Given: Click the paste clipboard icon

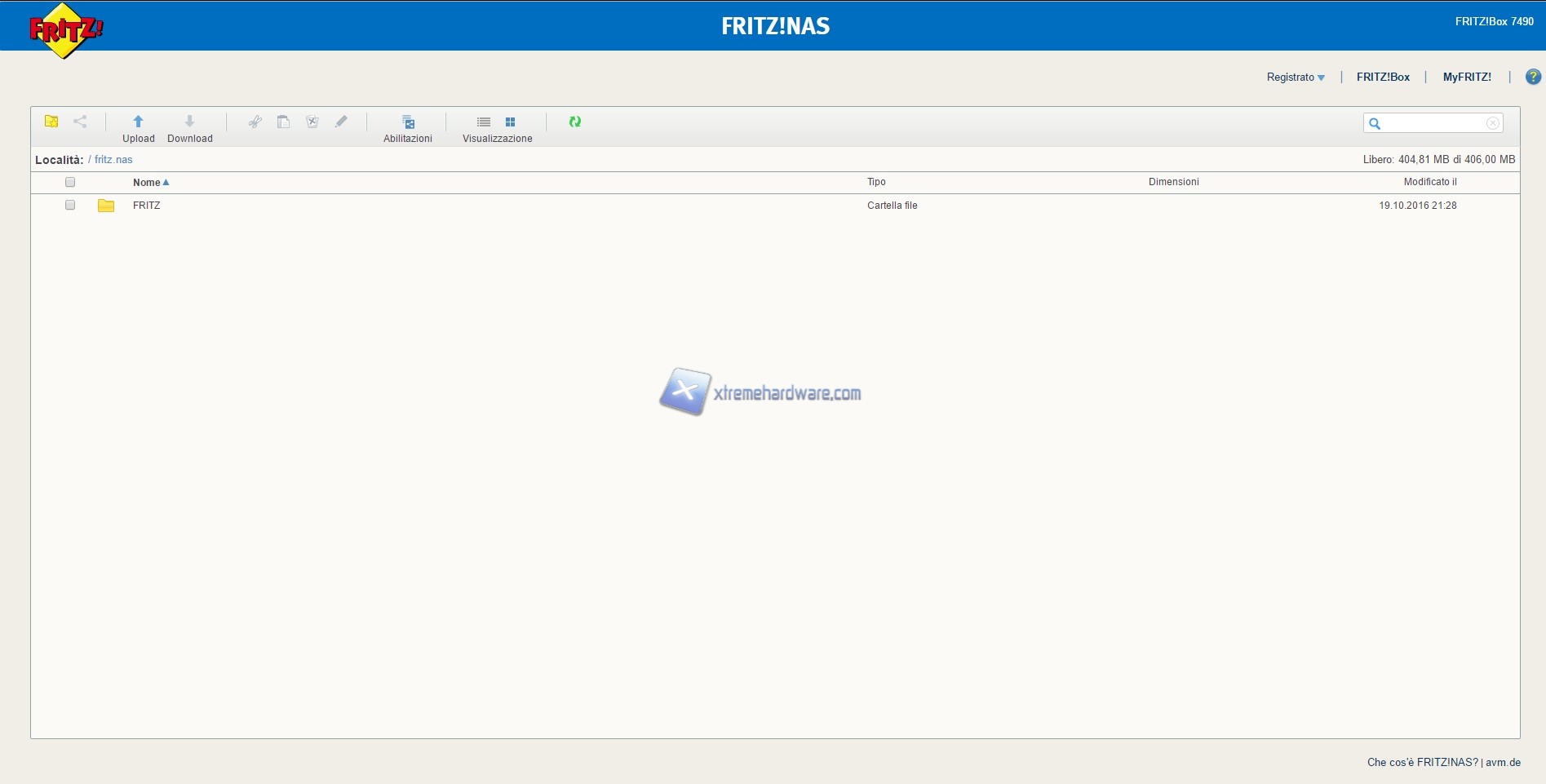Looking at the screenshot, I should click(x=283, y=122).
